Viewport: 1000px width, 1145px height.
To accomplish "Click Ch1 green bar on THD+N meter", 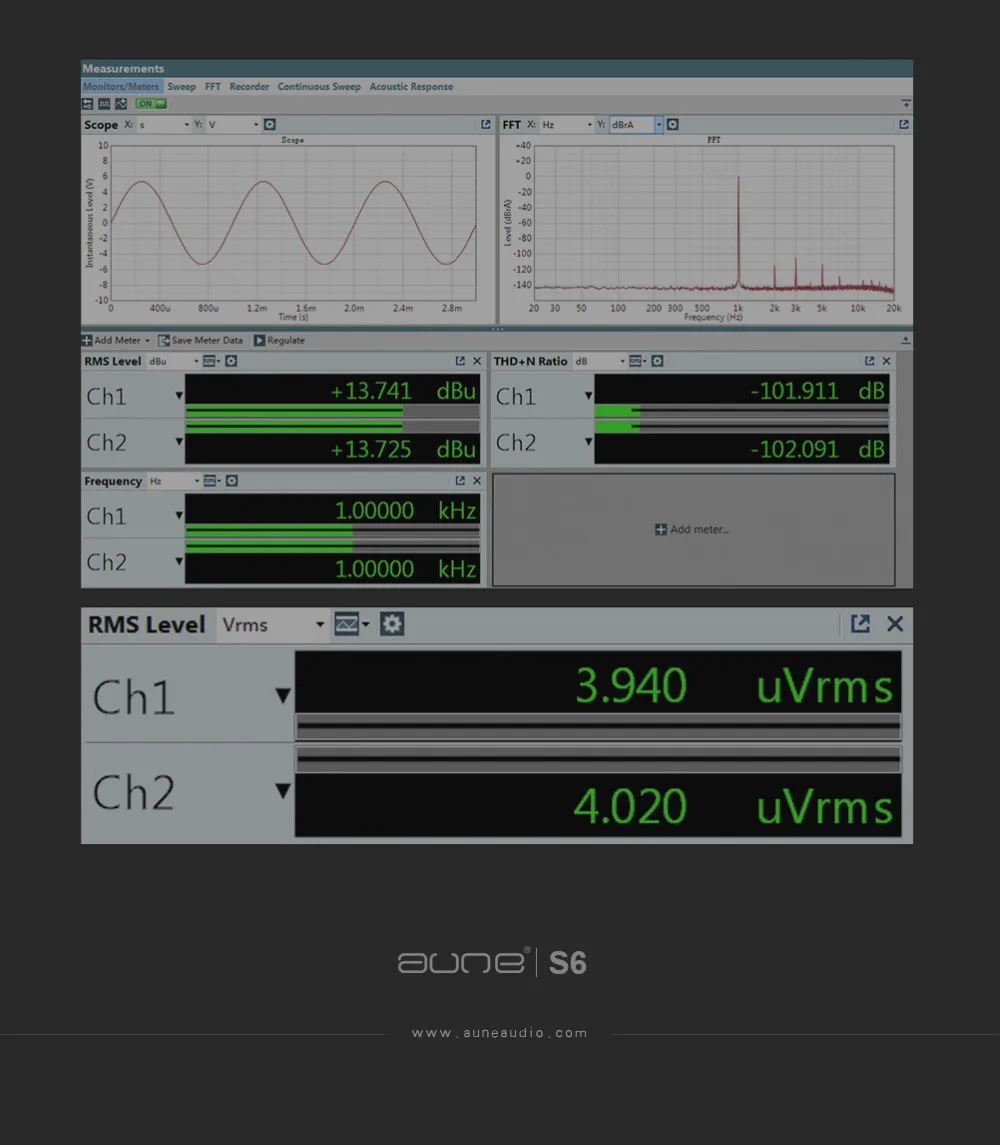I will click(x=618, y=412).
